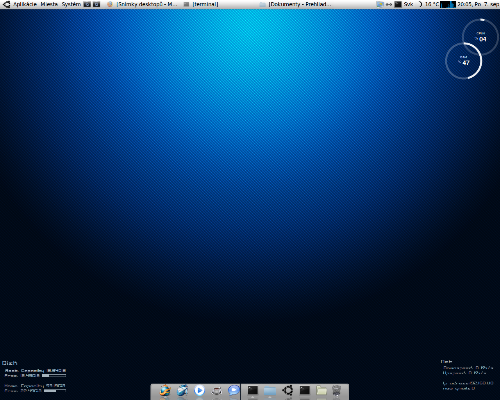
Task: Open the Aplikácie menu
Action: [25, 4]
